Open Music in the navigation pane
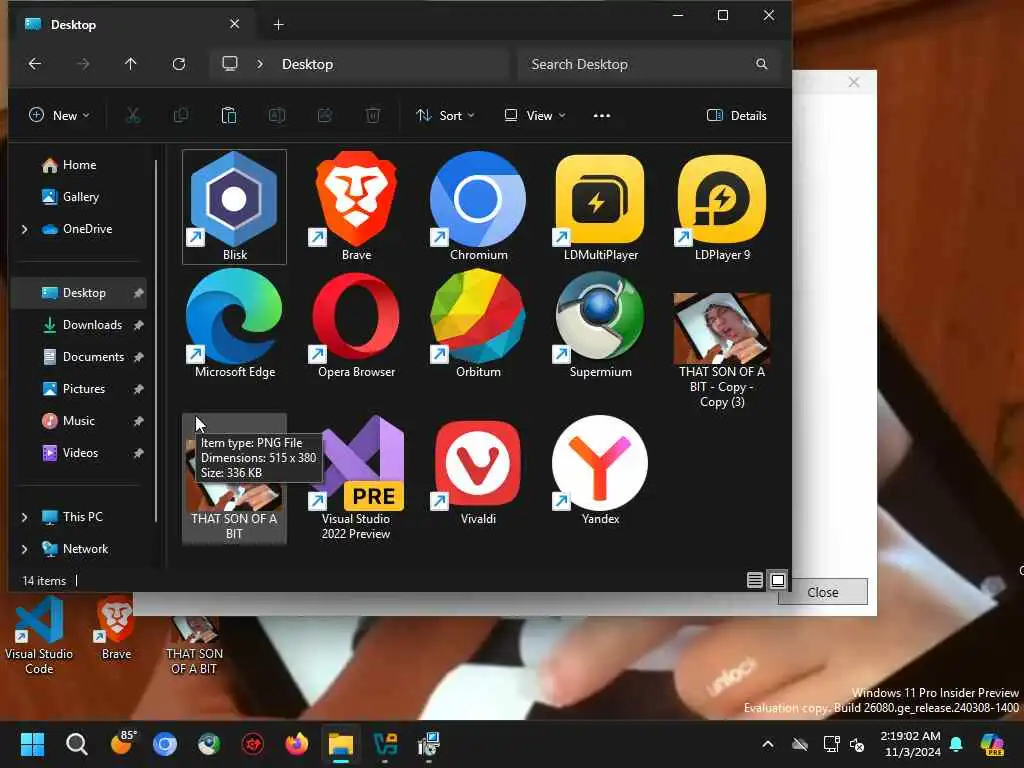 click(78, 421)
